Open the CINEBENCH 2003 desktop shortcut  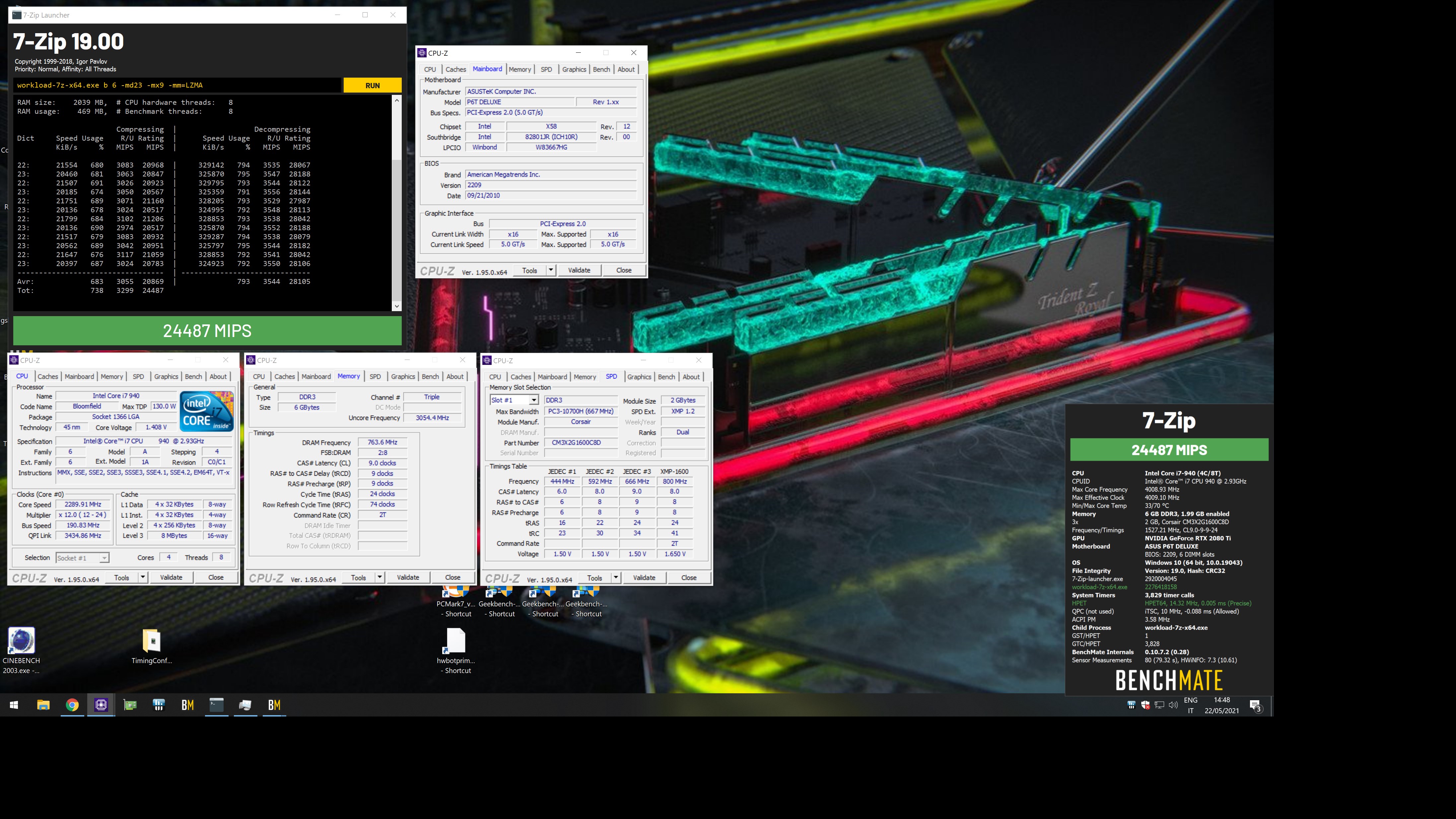click(22, 650)
